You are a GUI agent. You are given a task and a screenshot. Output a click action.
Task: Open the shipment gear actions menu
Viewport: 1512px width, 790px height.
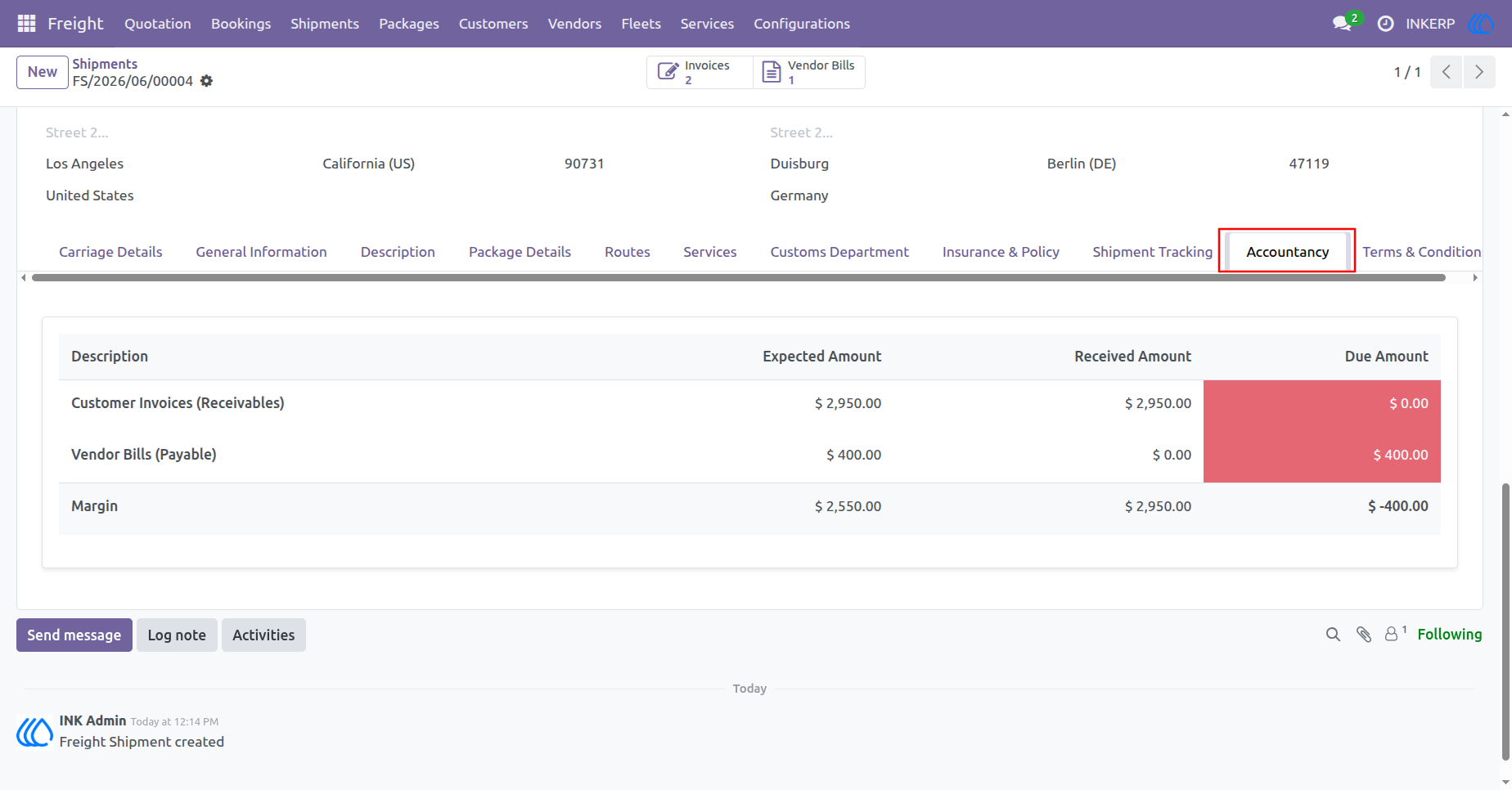pyautogui.click(x=207, y=81)
